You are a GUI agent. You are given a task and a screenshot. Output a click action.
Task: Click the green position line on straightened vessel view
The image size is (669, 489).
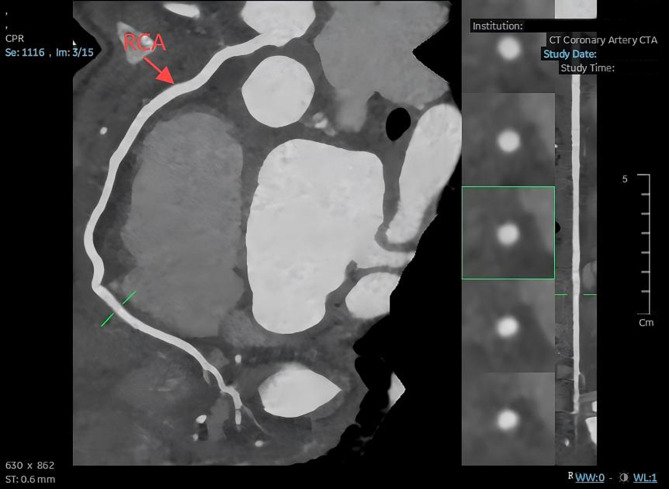pos(576,294)
